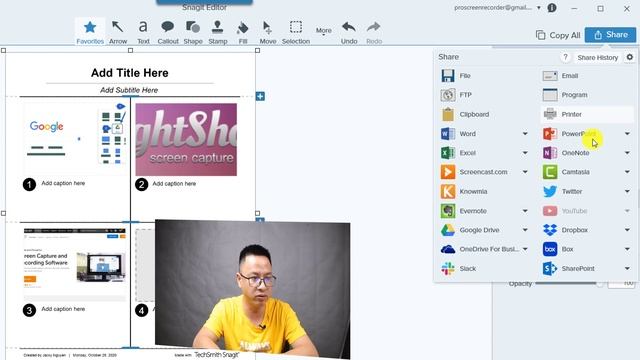
Task: Share to Program
Action: click(565, 95)
